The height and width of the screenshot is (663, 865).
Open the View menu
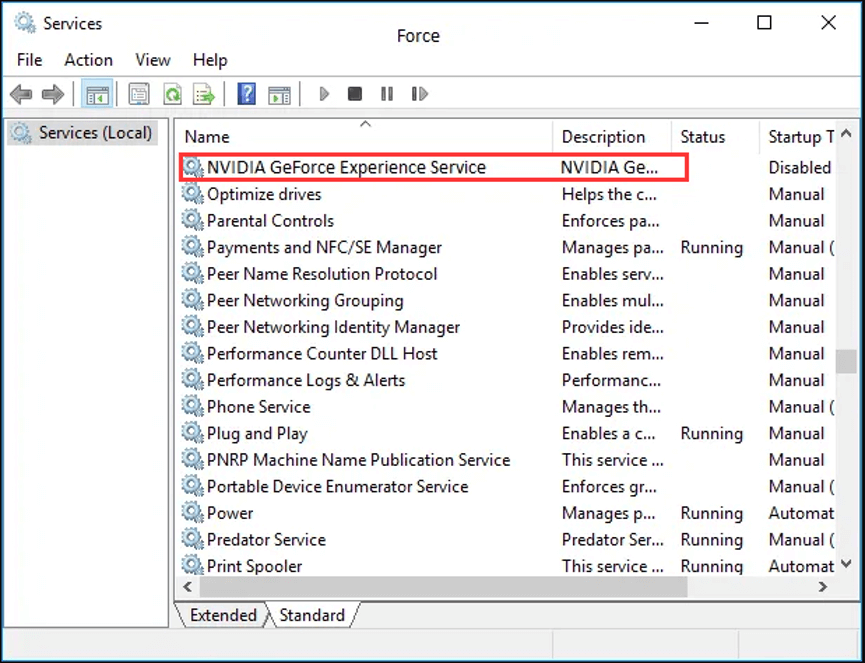153,60
